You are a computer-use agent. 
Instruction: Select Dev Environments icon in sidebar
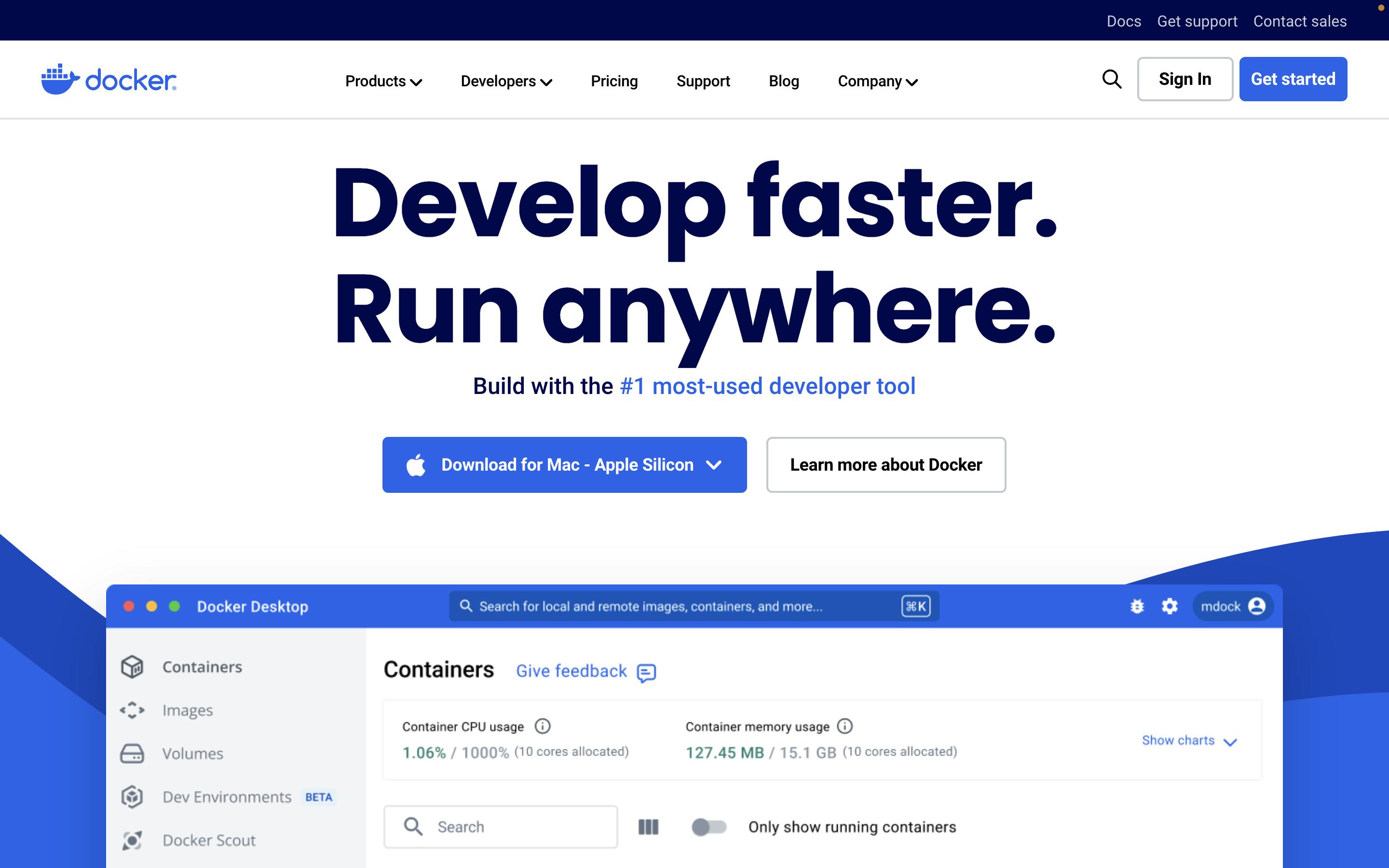(132, 797)
